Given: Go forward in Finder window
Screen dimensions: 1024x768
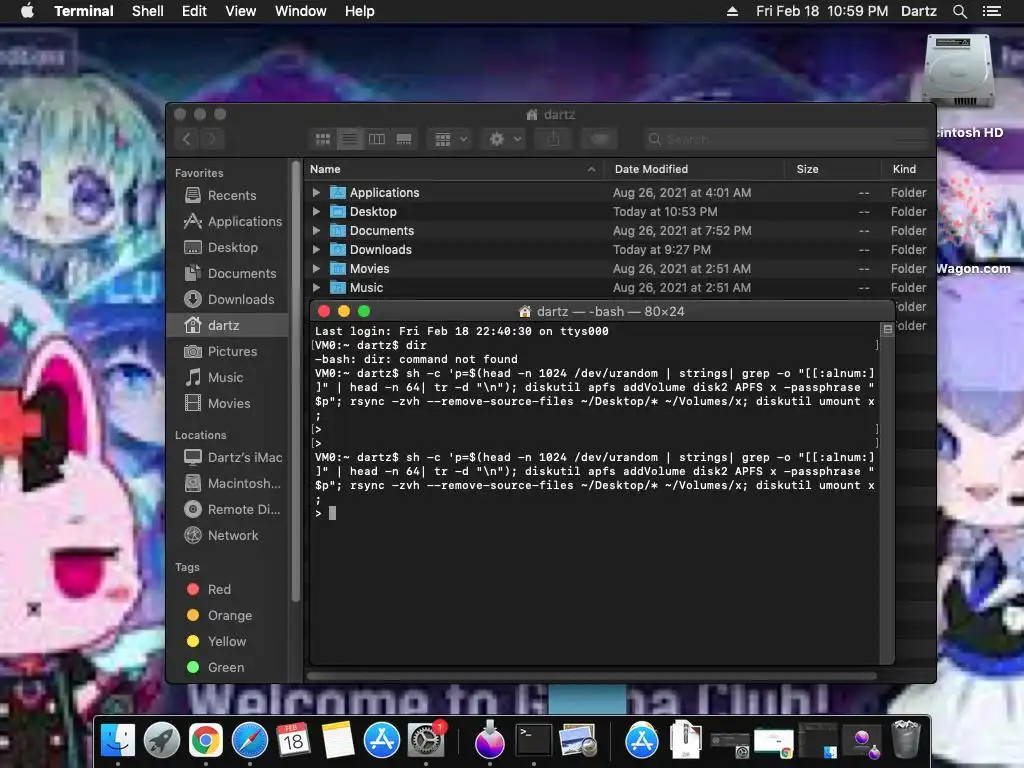Looking at the screenshot, I should click(x=212, y=139).
